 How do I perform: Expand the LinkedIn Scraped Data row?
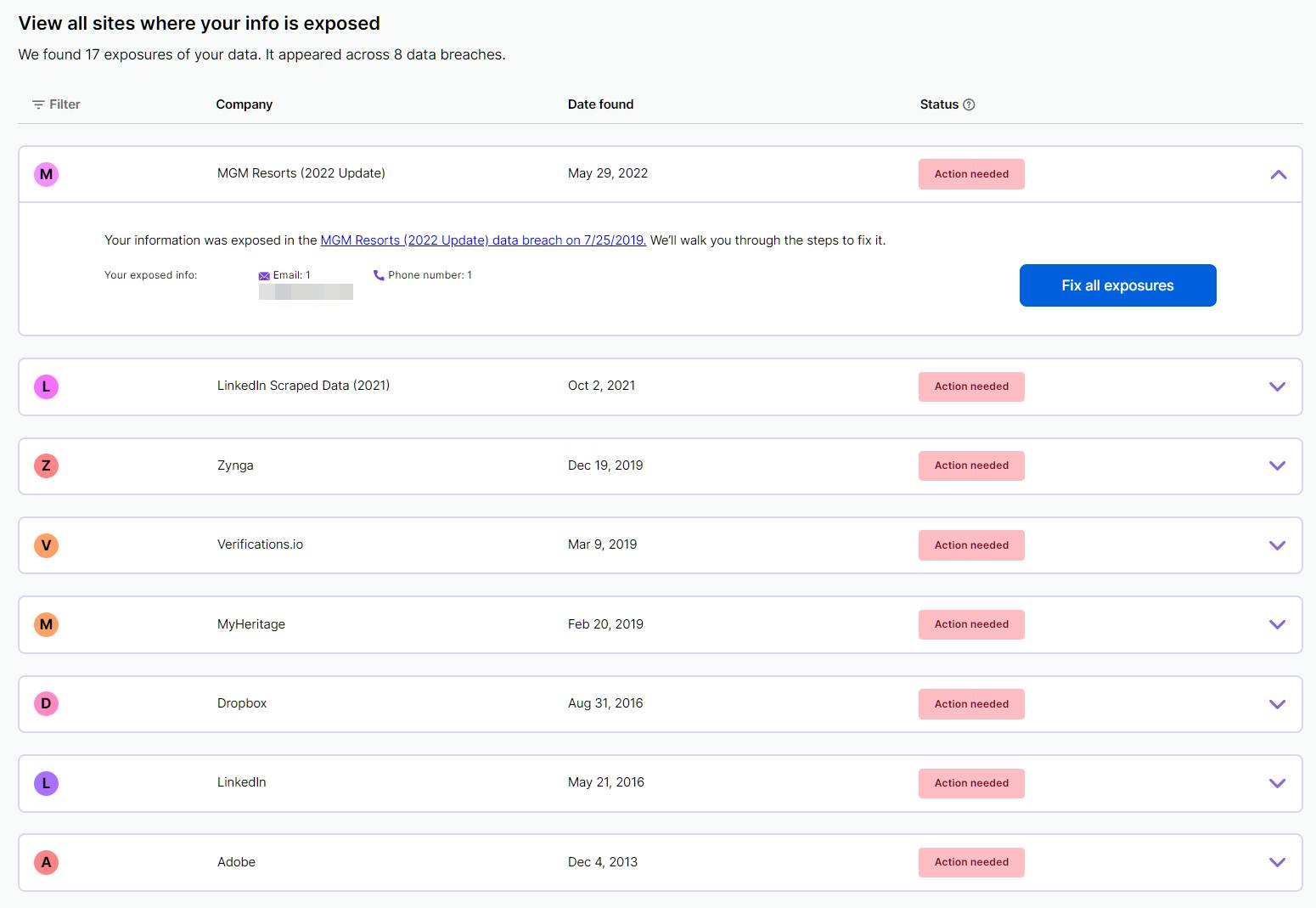tap(1277, 386)
